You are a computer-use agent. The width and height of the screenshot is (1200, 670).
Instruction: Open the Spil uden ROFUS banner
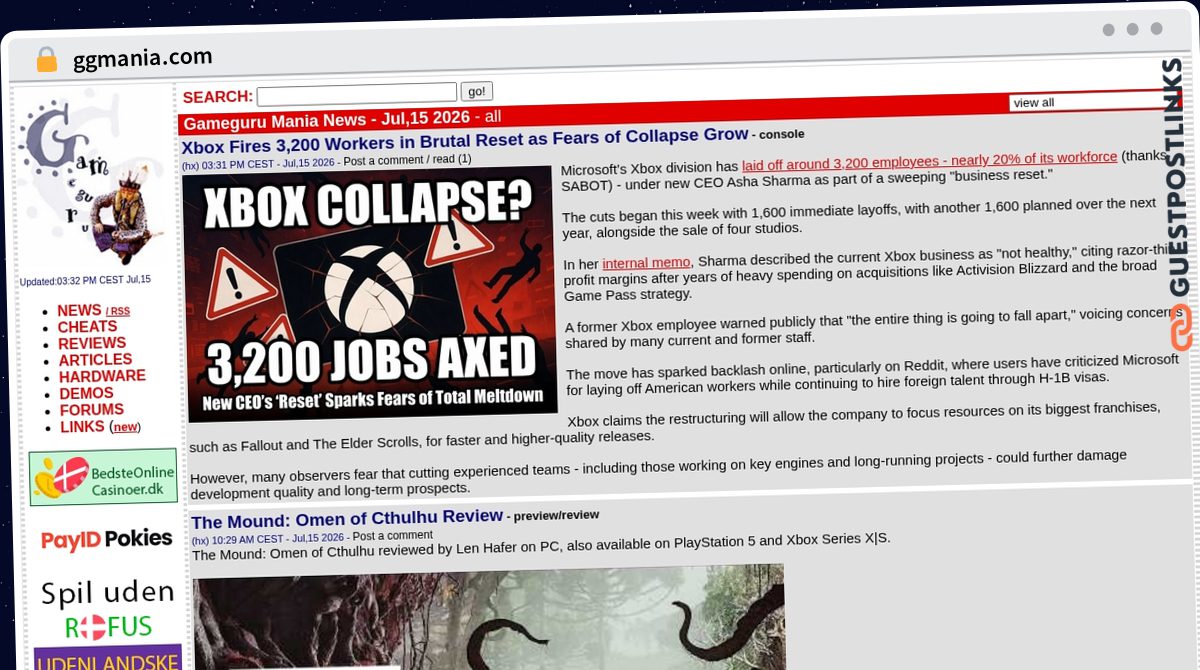pos(107,608)
